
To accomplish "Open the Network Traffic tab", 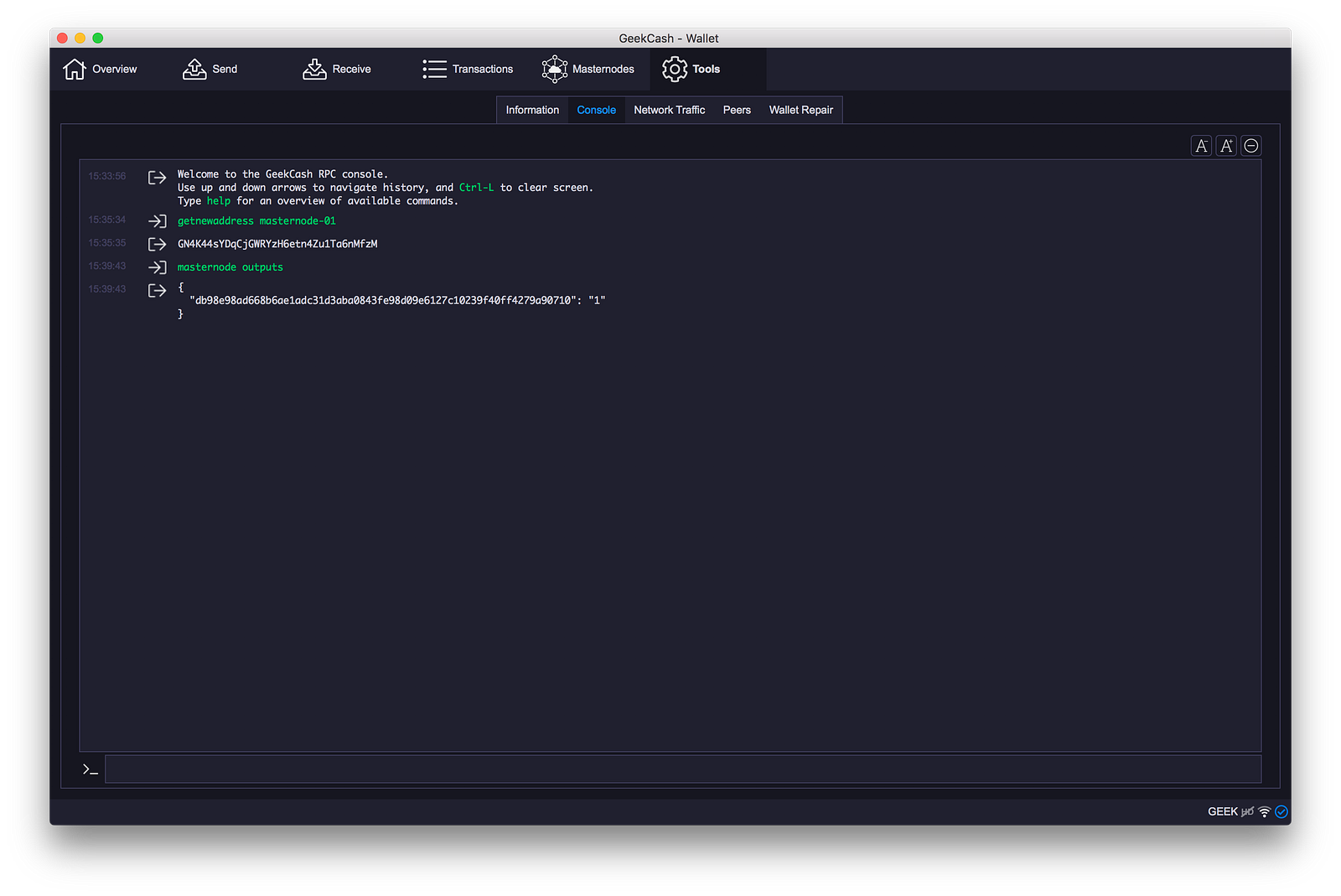I will click(x=669, y=110).
